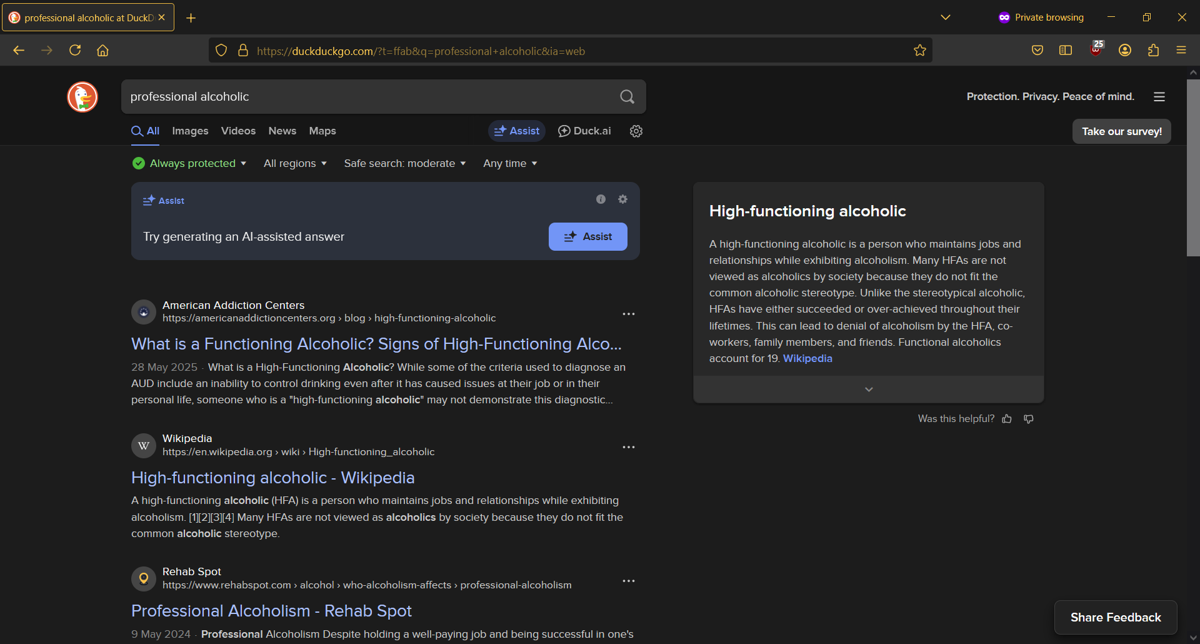This screenshot has width=1200, height=644.
Task: Open the All regions dropdown
Action: [295, 163]
